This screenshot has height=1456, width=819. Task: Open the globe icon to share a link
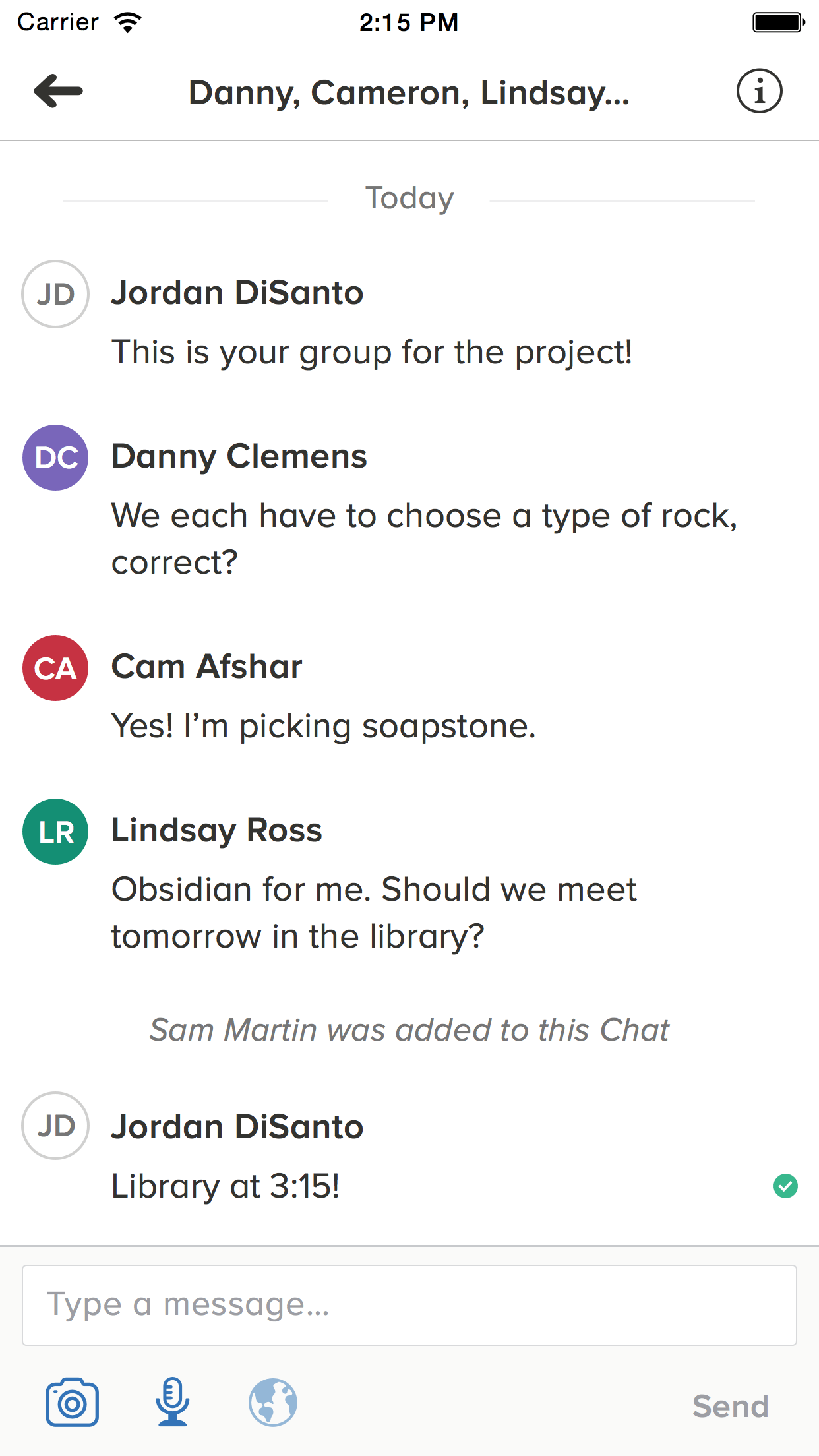pyautogui.click(x=273, y=1400)
